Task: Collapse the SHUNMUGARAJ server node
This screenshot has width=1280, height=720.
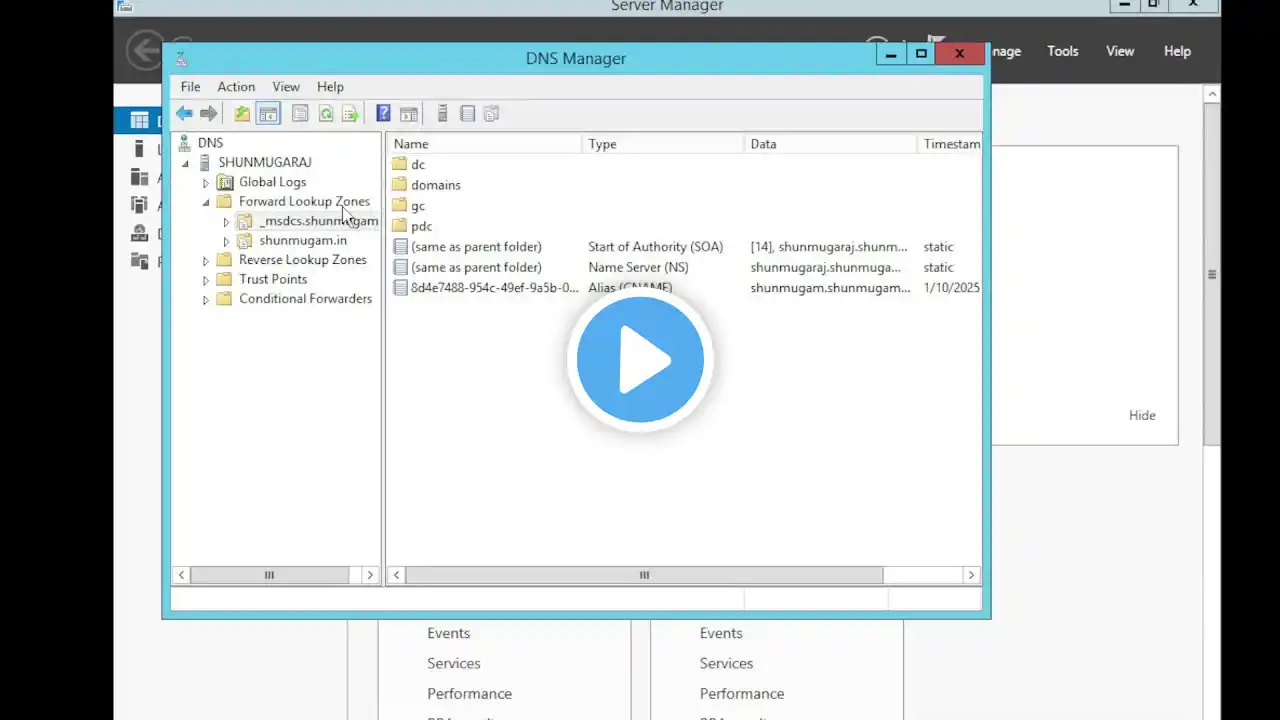Action: (185, 163)
